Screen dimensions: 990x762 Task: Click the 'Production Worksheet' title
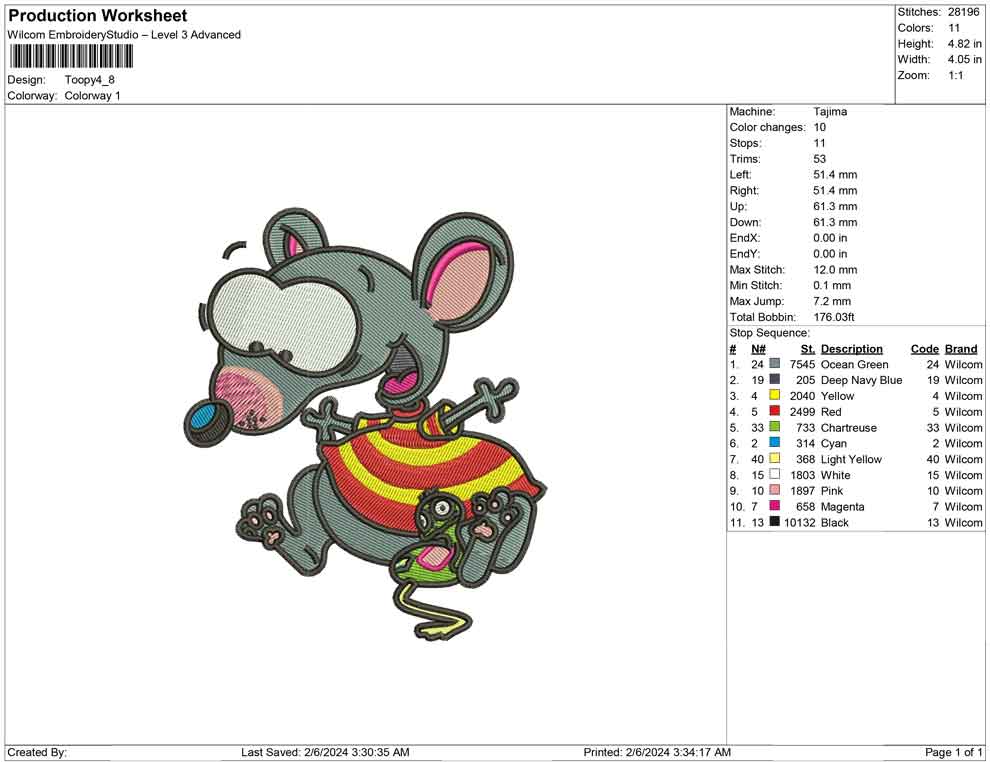(98, 16)
